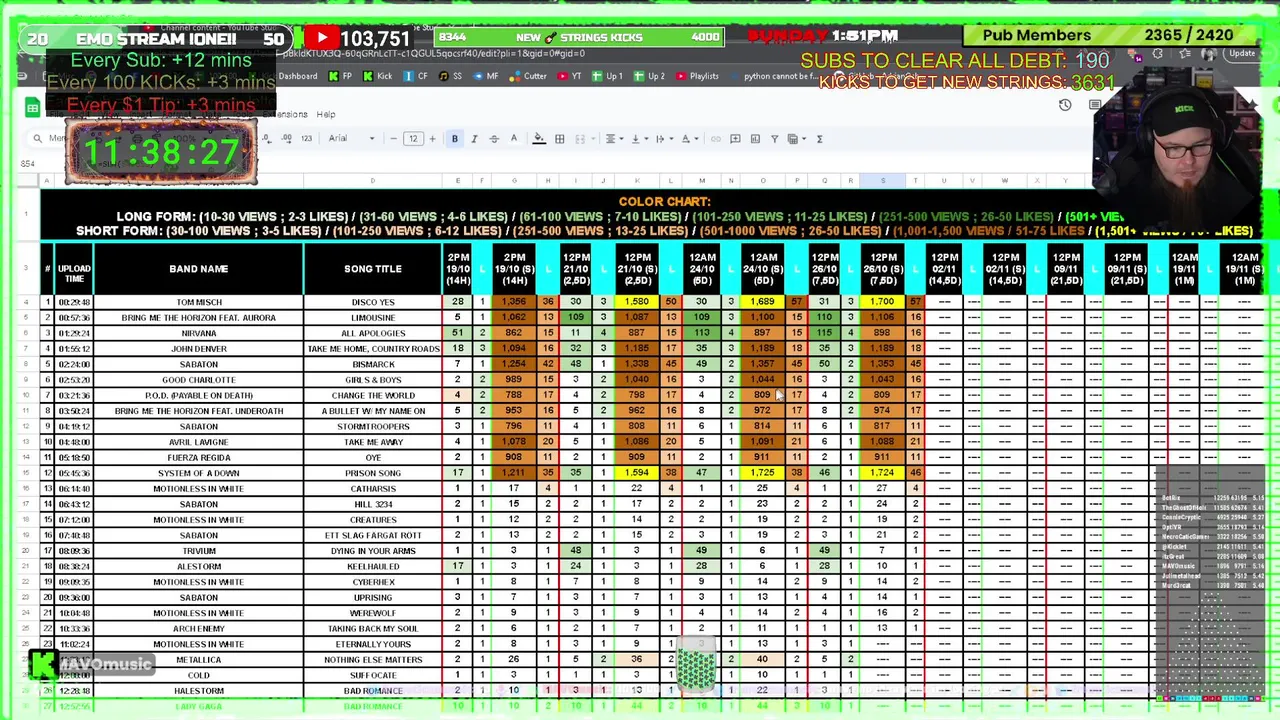Image resolution: width=1280 pixels, height=720 pixels.
Task: Open the Arial font dropdown
Action: (352, 139)
